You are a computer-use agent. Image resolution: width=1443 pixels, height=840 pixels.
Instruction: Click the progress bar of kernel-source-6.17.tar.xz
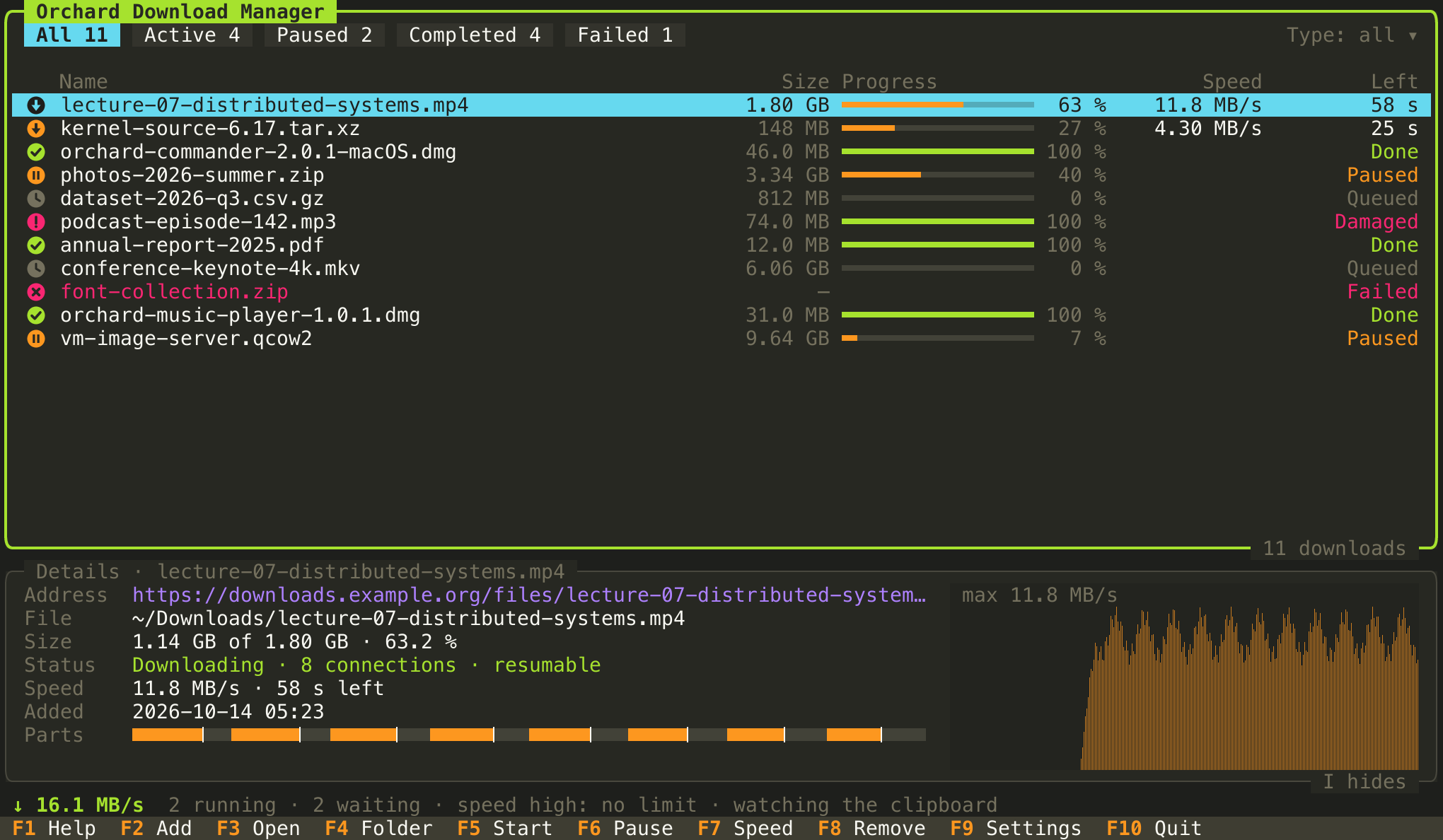[x=938, y=128]
